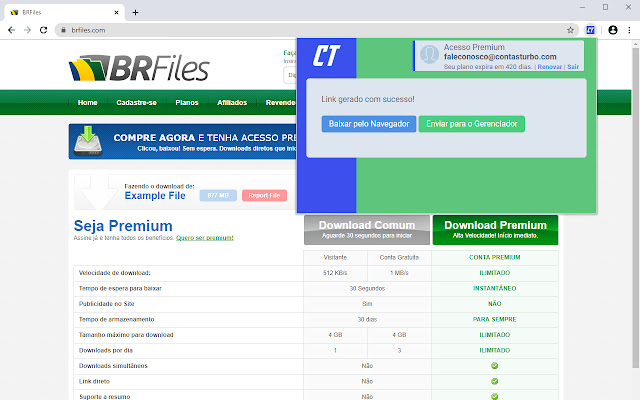The height and width of the screenshot is (400, 640).
Task: Open the Planos menu item
Action: point(187,102)
